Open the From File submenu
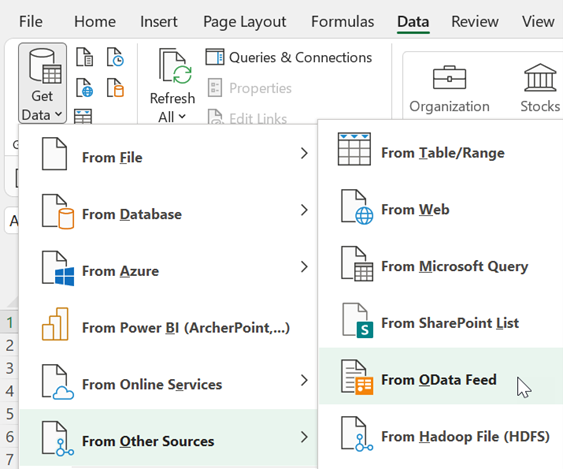The width and height of the screenshot is (563, 469). pos(168,154)
